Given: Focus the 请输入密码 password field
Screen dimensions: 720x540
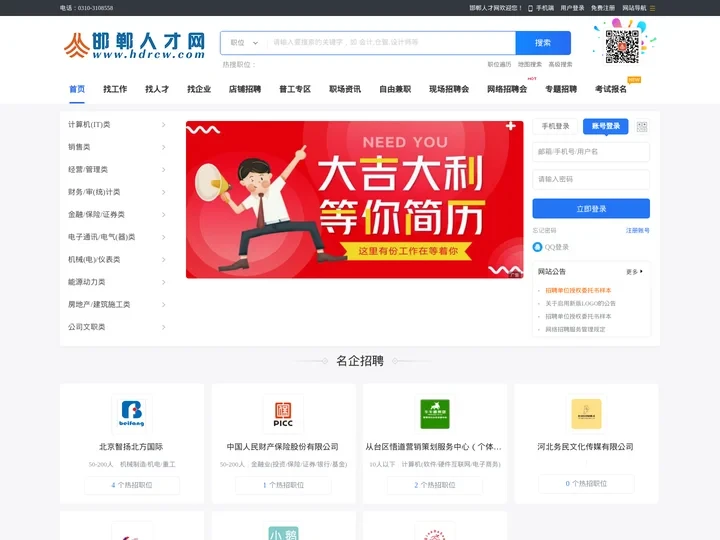Looking at the screenshot, I should pos(591,180).
